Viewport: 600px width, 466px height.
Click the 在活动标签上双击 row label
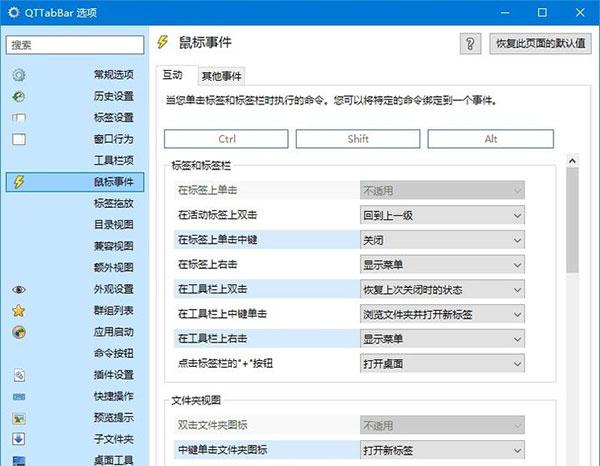(x=217, y=215)
